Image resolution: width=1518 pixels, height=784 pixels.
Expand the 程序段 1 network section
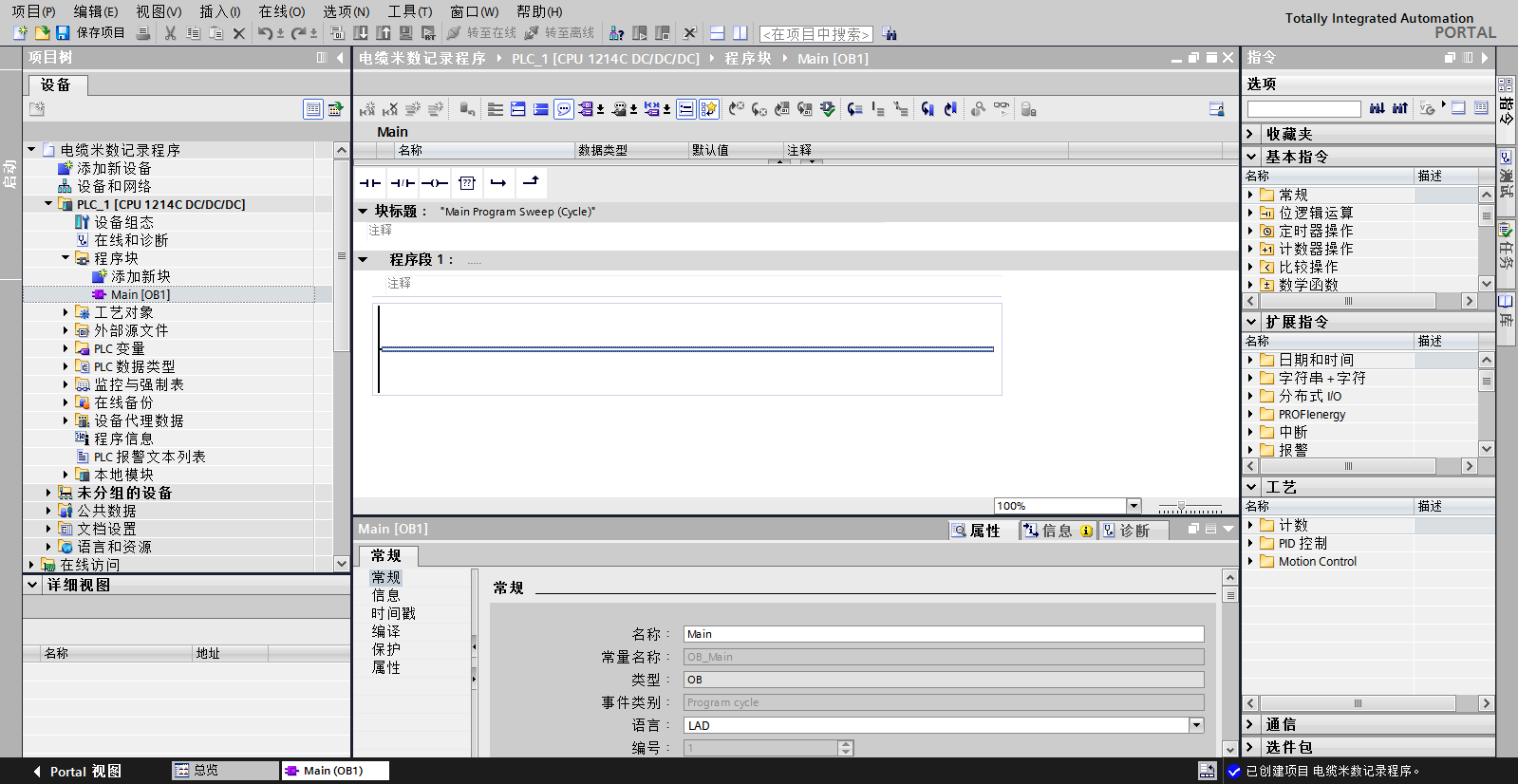[x=363, y=259]
